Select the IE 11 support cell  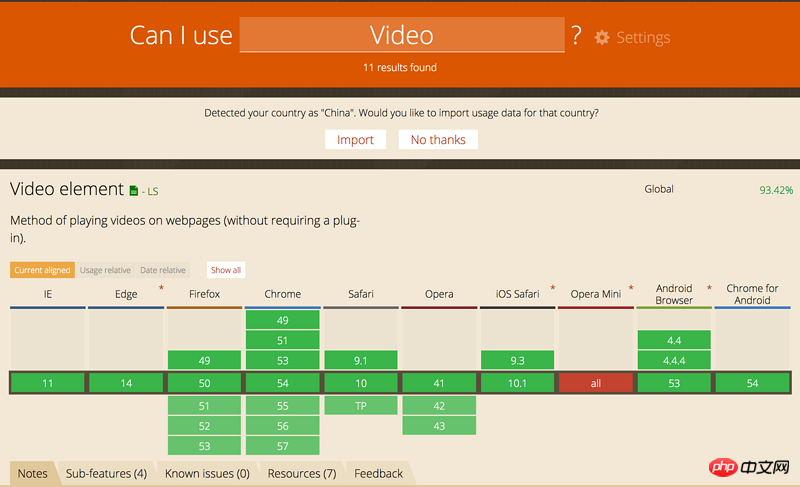pyautogui.click(x=48, y=383)
